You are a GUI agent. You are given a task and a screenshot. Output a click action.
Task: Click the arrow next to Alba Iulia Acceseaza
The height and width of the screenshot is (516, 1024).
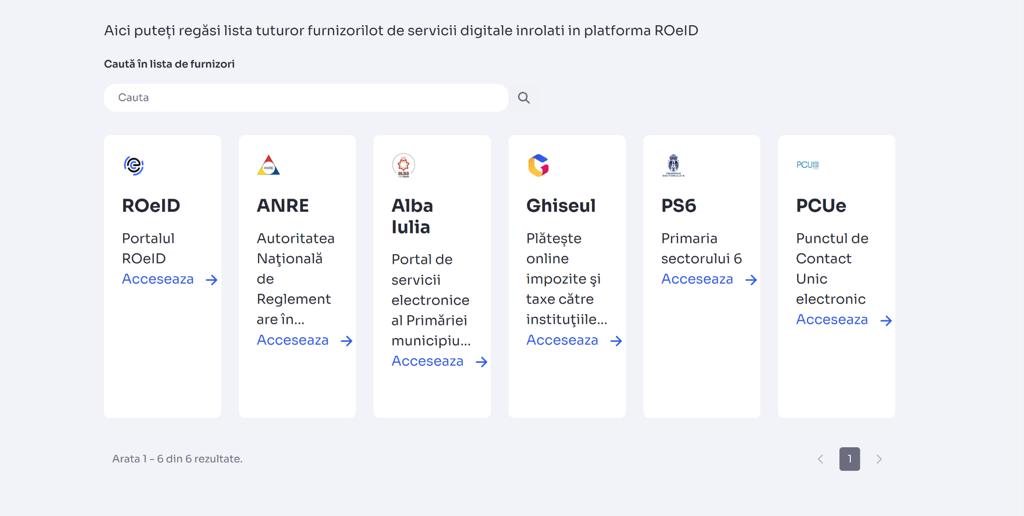481,362
